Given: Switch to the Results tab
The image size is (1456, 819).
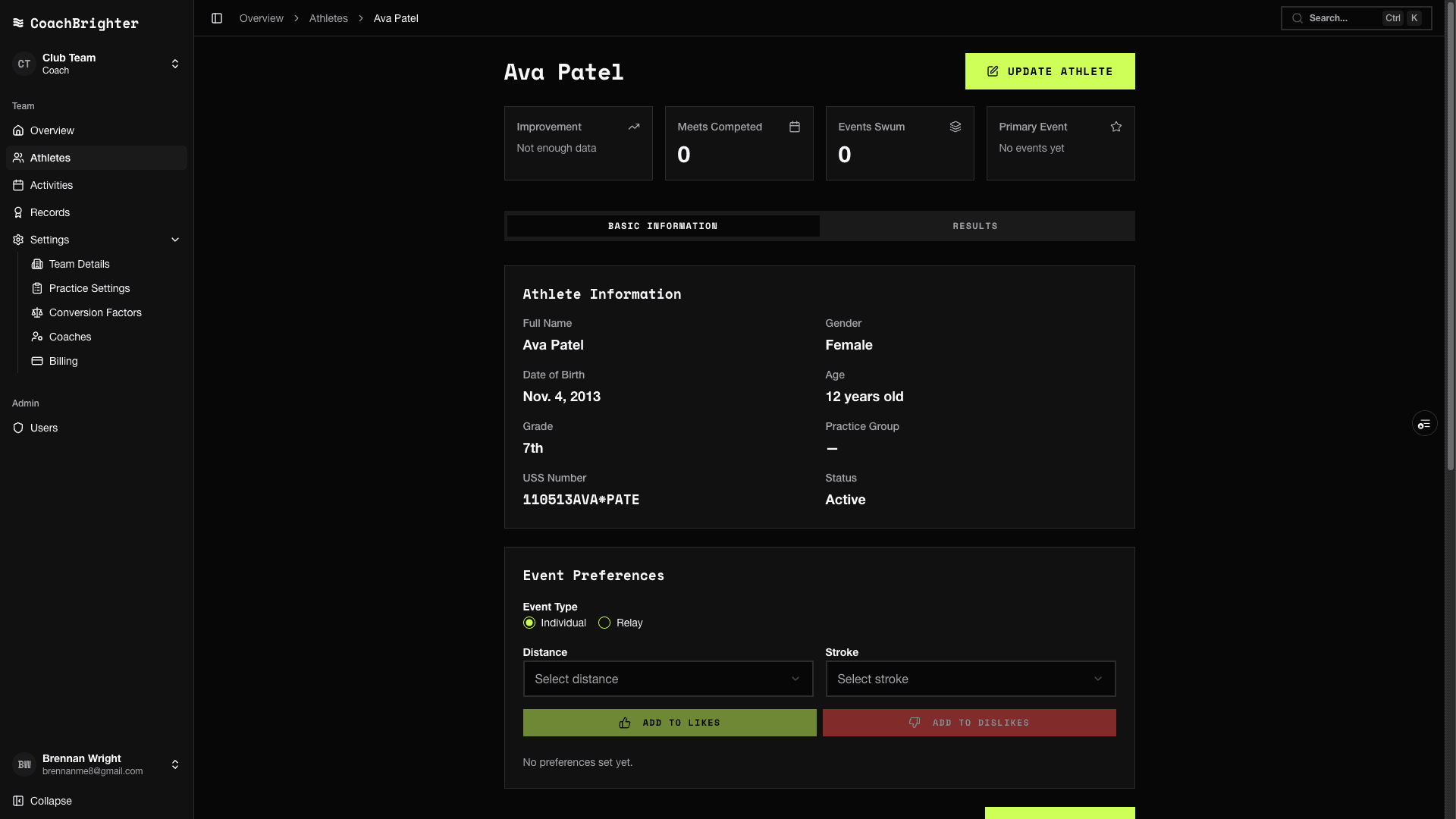Looking at the screenshot, I should click(975, 226).
